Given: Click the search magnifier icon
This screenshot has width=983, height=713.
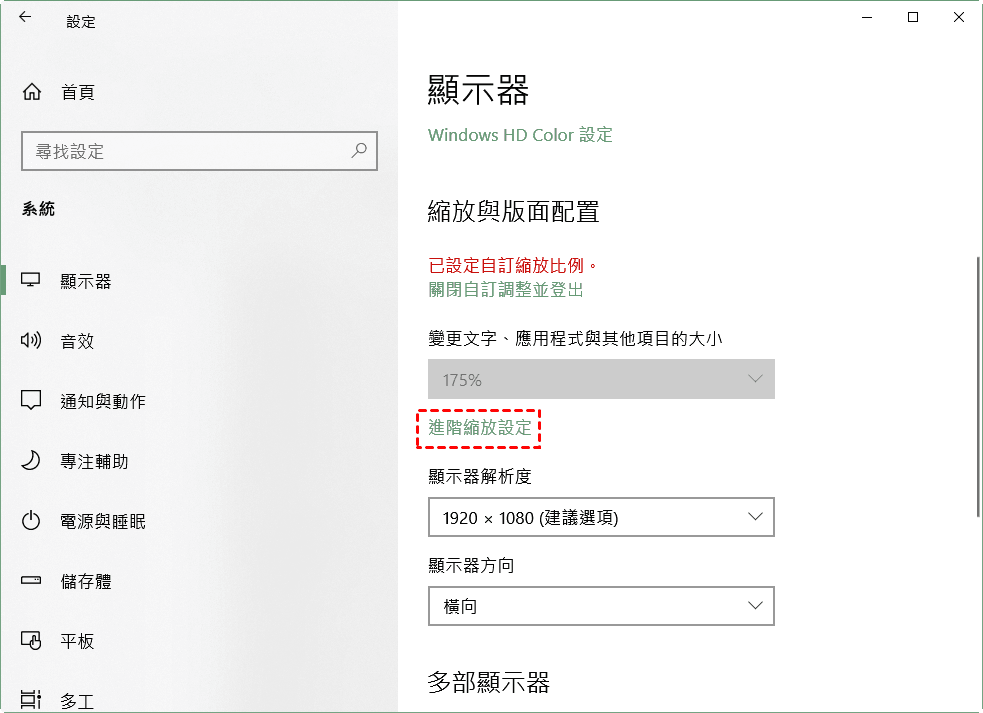Looking at the screenshot, I should pos(359,151).
